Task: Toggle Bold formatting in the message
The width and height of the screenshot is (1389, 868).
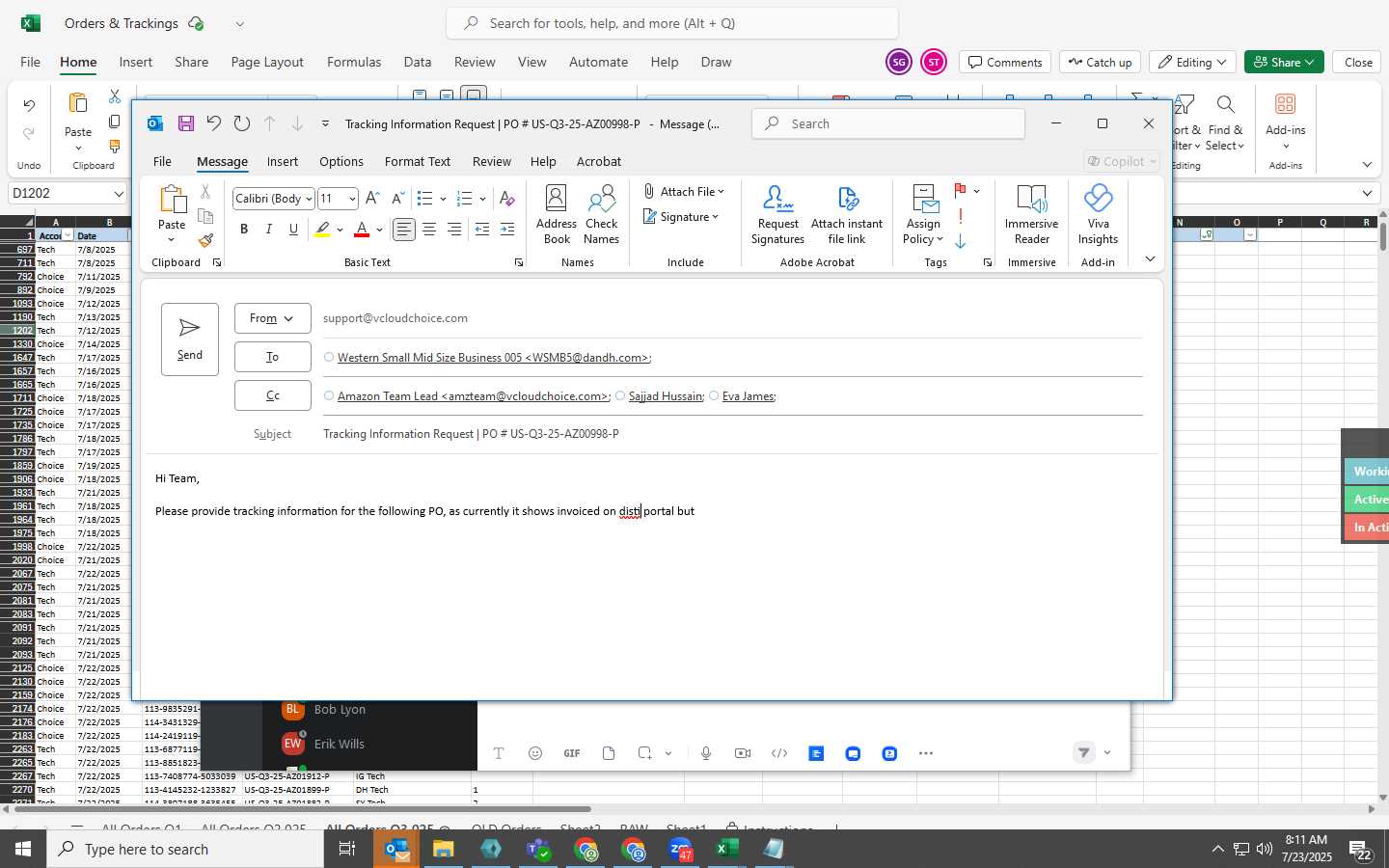Action: pyautogui.click(x=244, y=230)
